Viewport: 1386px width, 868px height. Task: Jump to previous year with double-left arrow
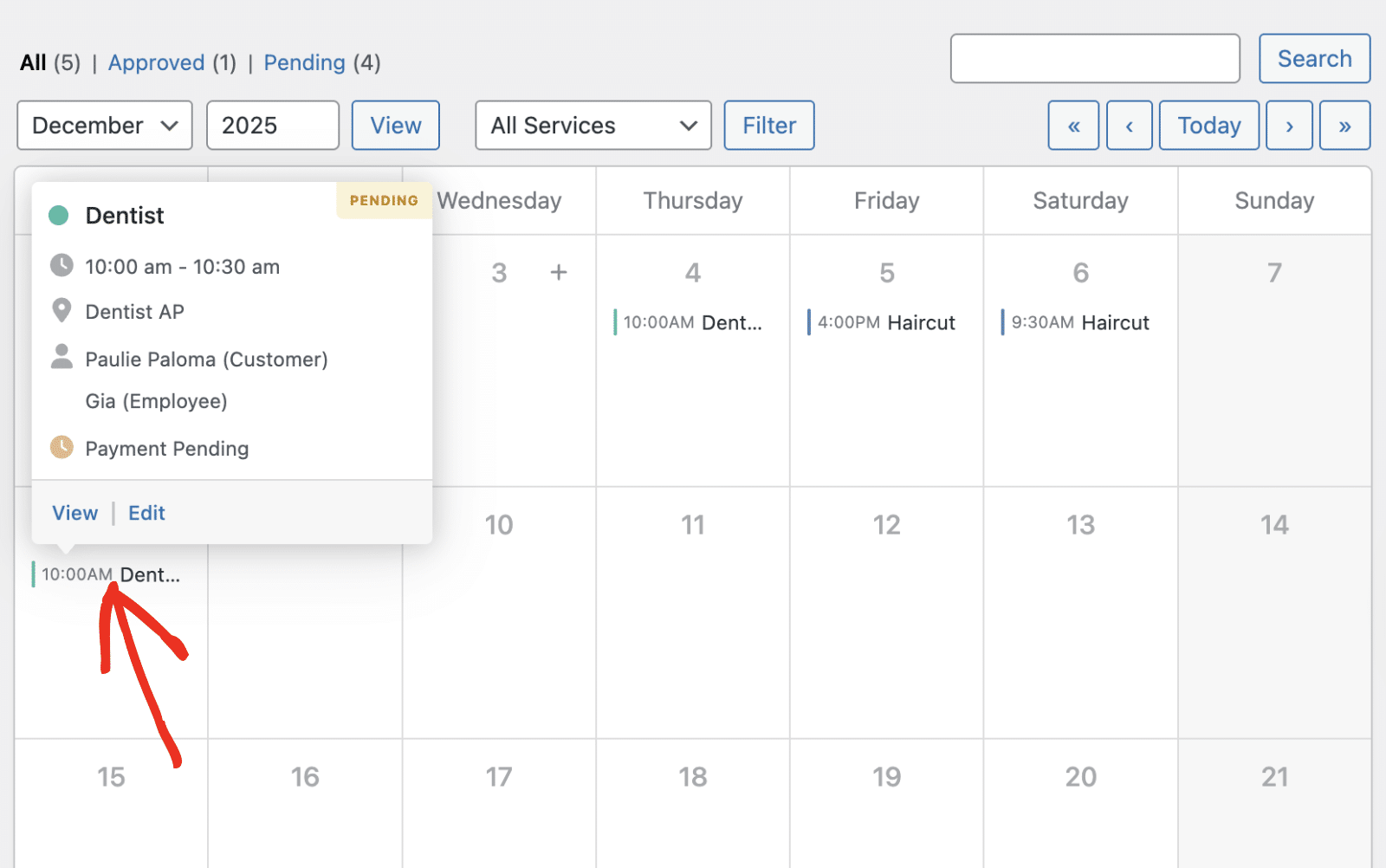1073,126
